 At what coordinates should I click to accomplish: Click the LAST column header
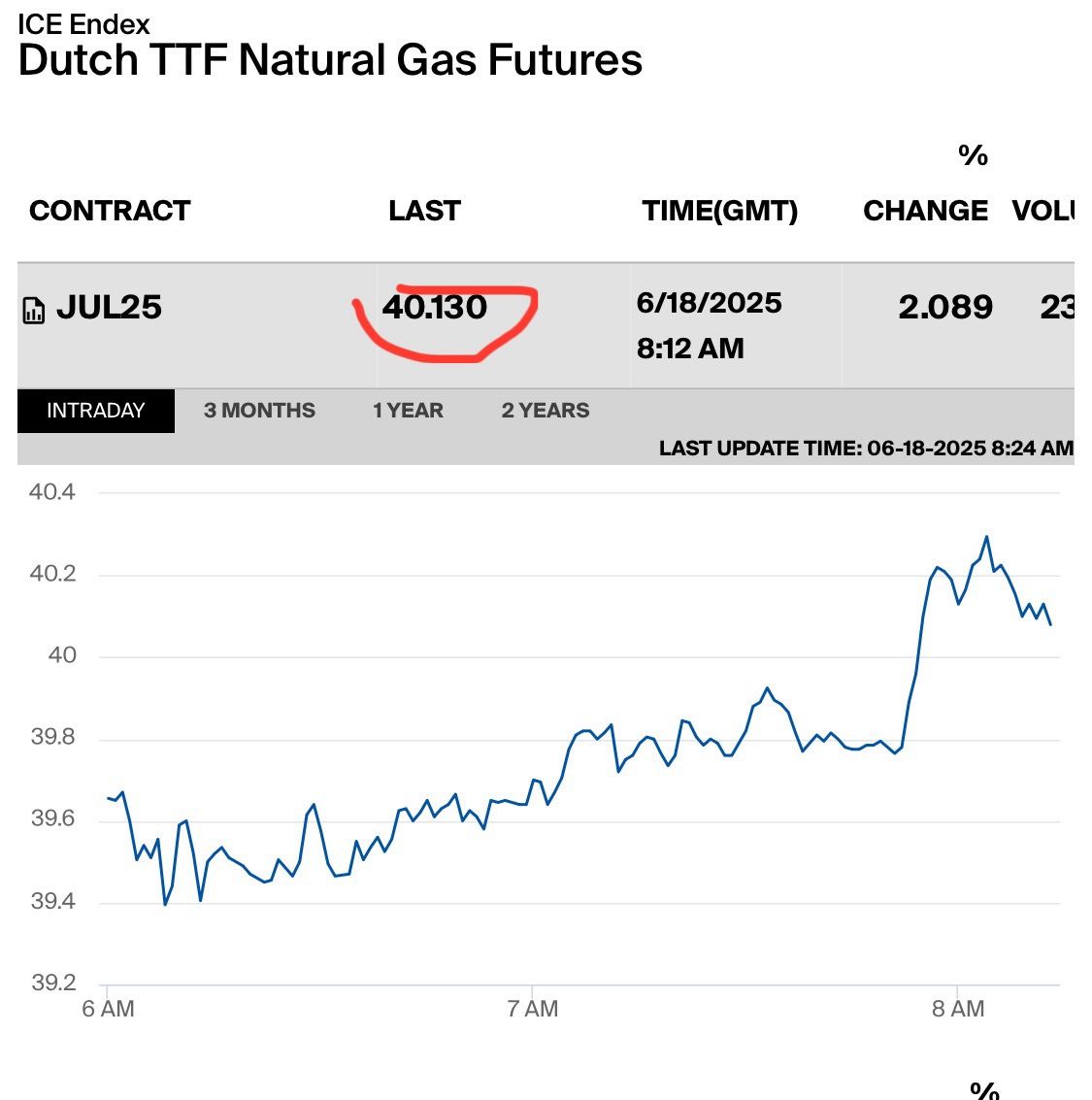pyautogui.click(x=424, y=211)
